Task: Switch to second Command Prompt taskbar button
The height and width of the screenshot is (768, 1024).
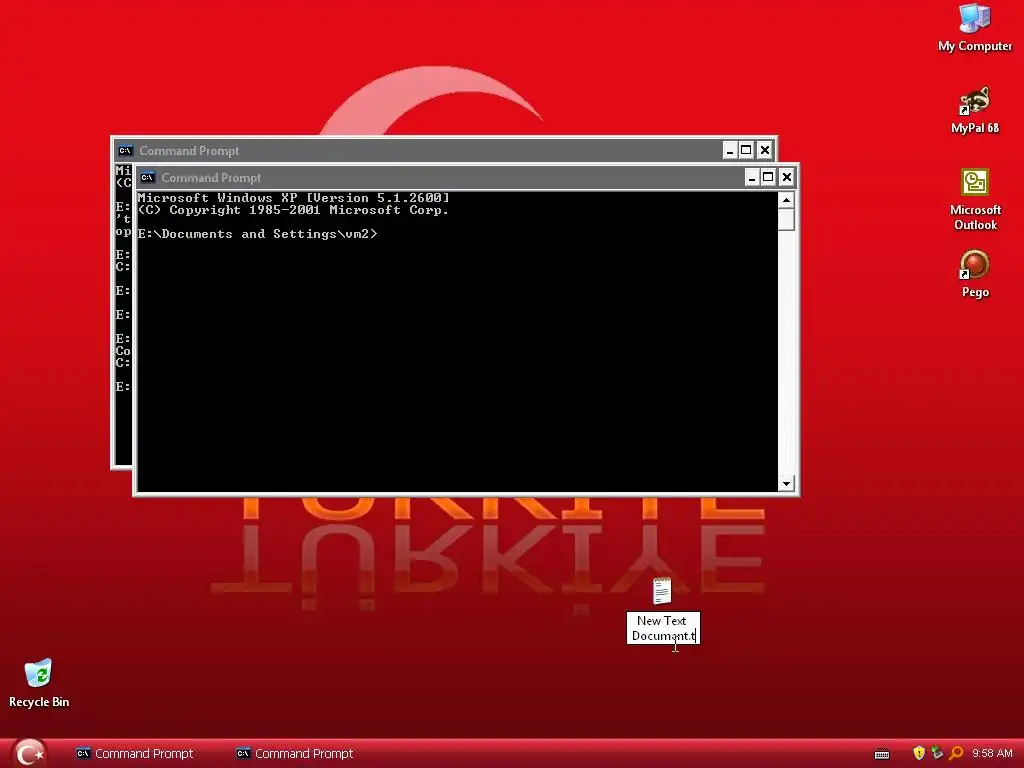Action: click(295, 754)
